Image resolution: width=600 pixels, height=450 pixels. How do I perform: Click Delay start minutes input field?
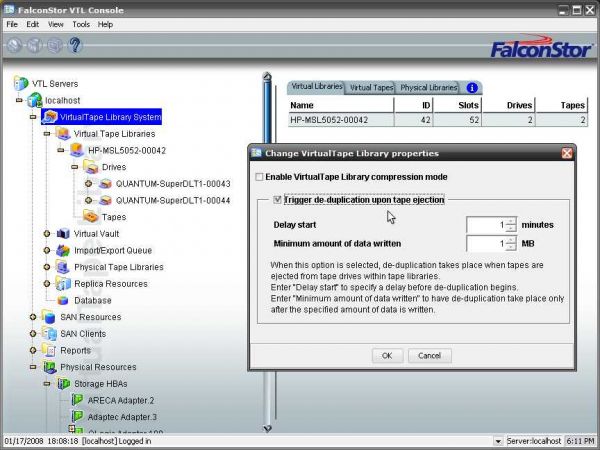486,225
